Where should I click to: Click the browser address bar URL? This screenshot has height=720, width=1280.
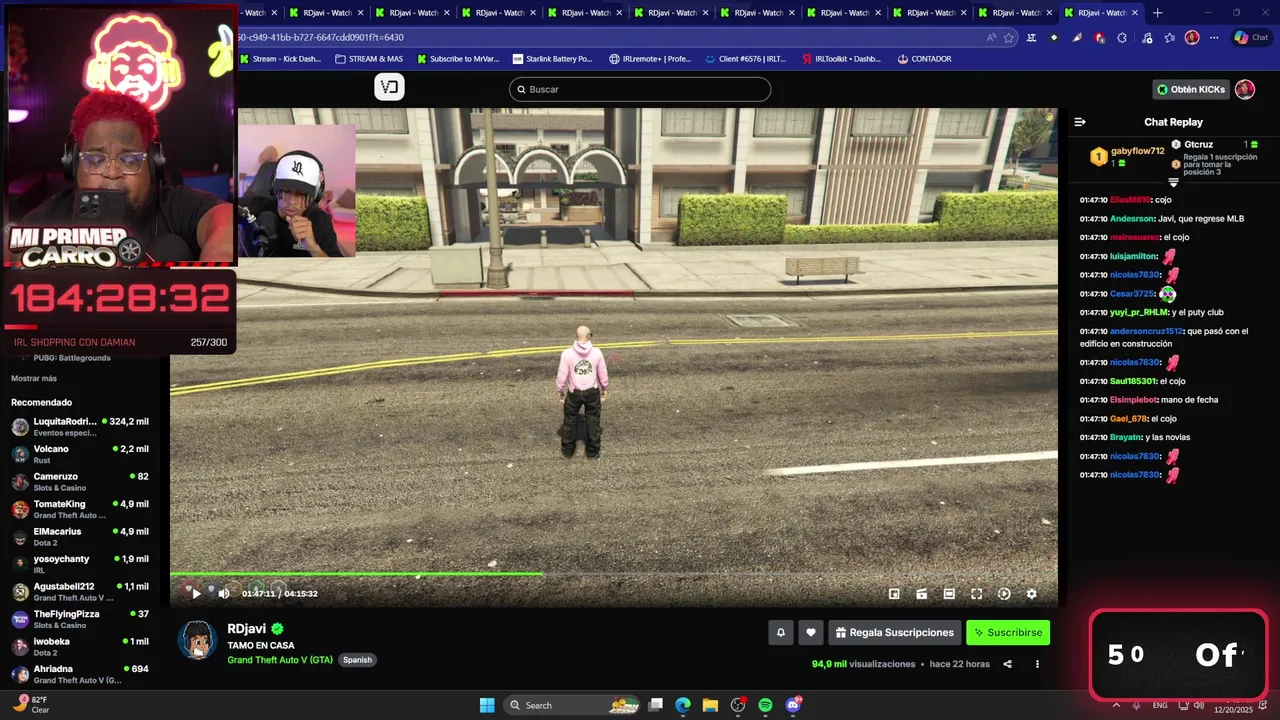[x=320, y=37]
